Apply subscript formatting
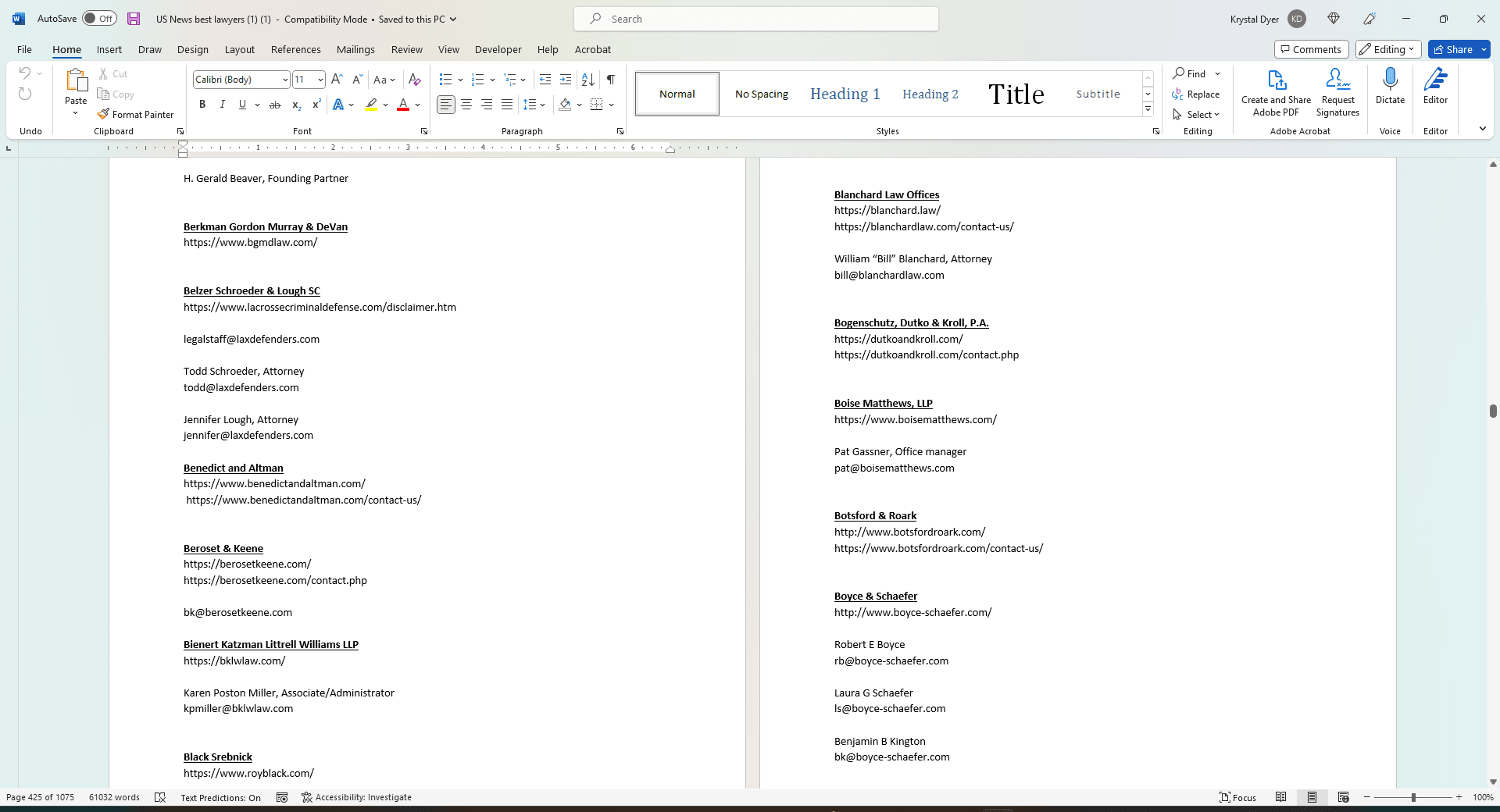Image resolution: width=1500 pixels, height=812 pixels. tap(296, 105)
